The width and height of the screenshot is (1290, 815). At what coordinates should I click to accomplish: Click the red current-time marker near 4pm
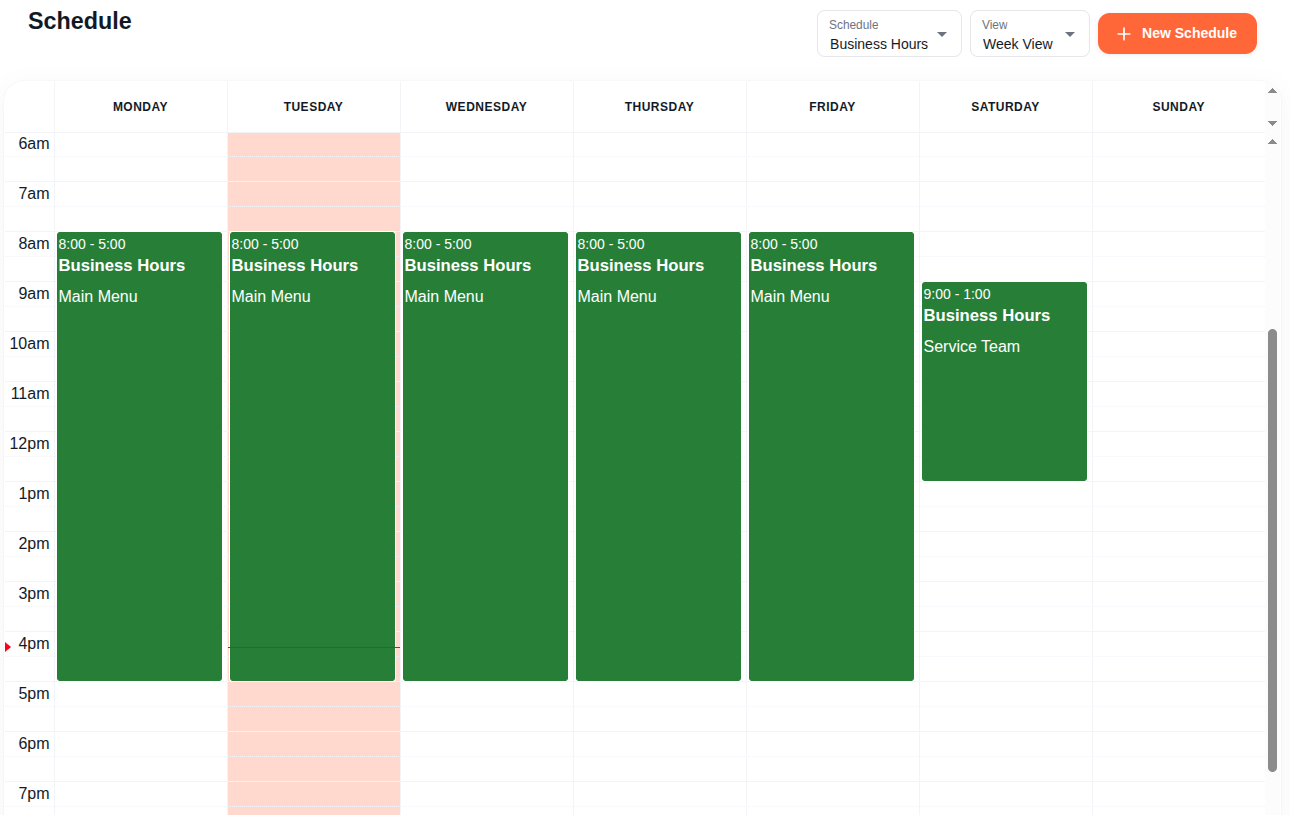click(x=8, y=647)
